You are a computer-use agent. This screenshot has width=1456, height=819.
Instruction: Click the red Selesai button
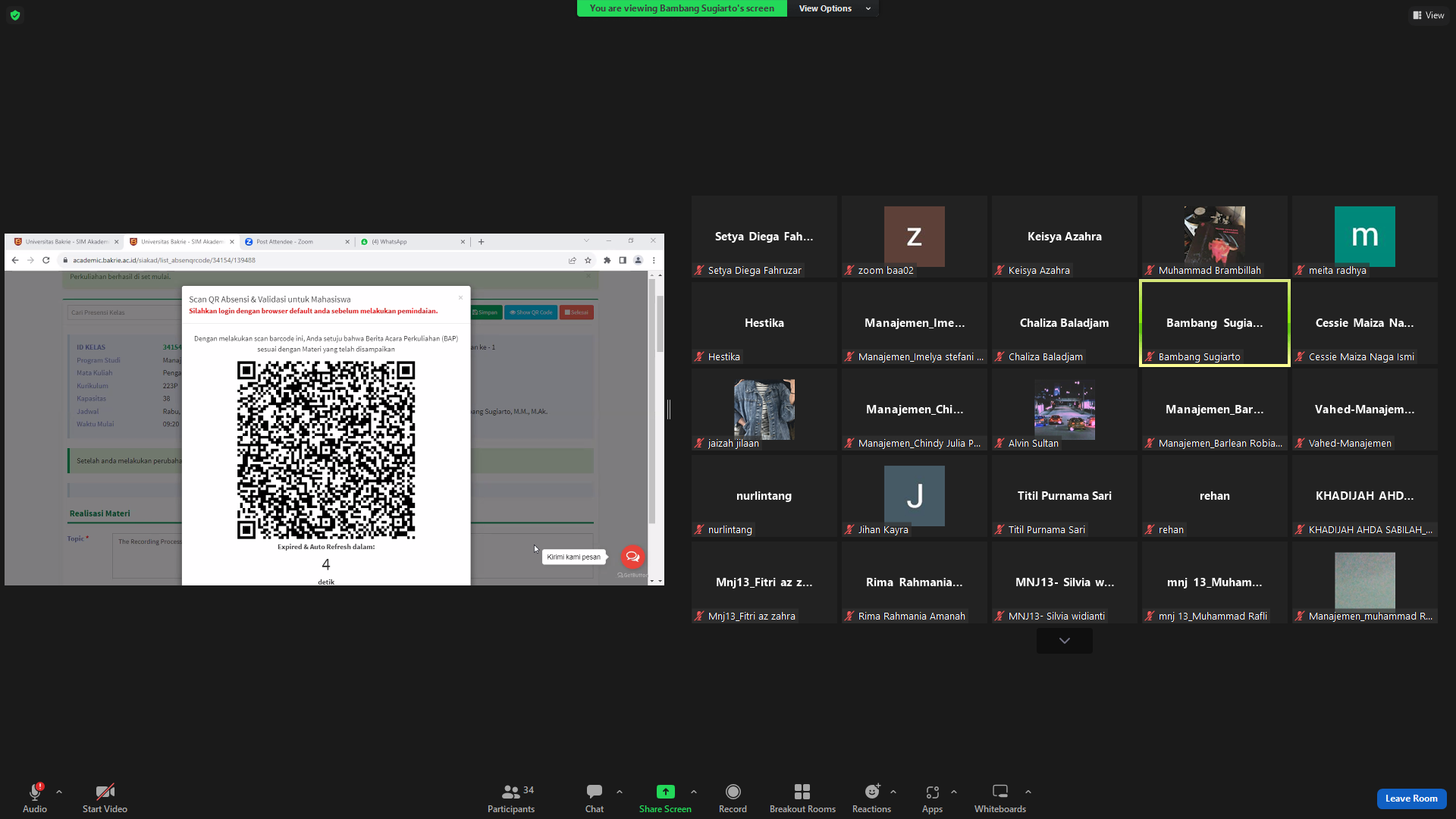coord(576,312)
